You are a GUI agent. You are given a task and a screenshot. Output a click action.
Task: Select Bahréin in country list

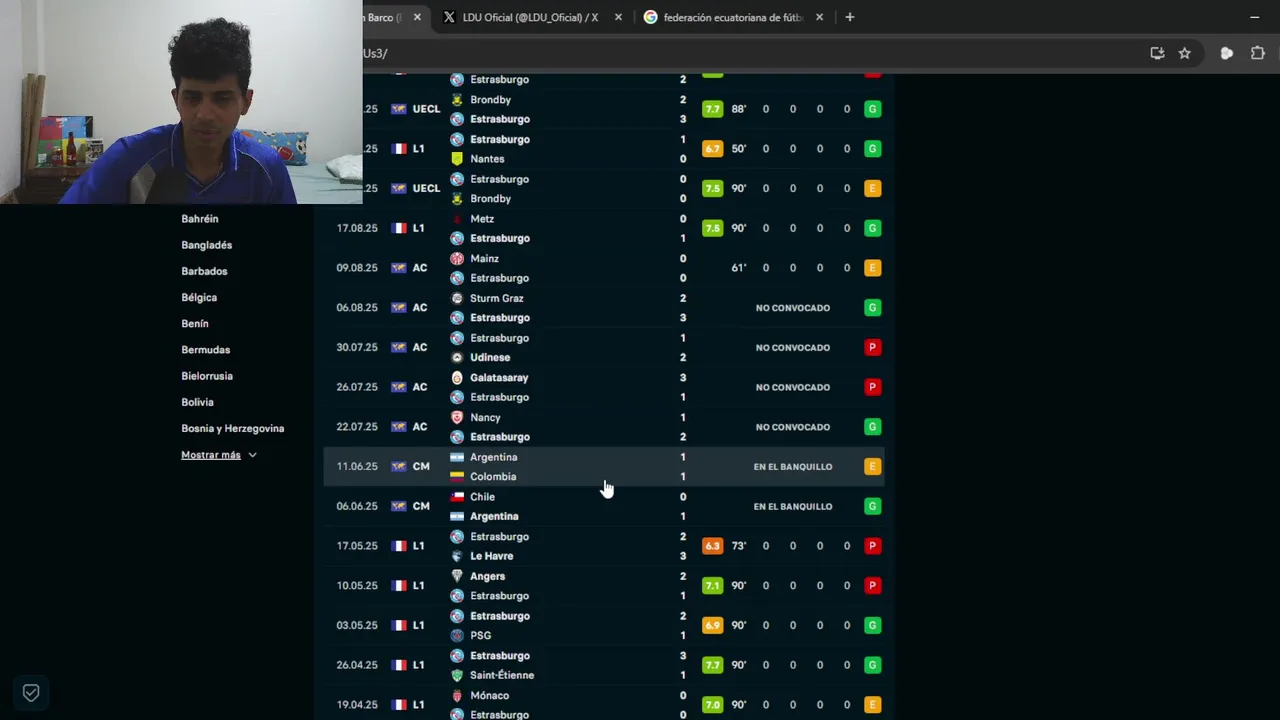pyautogui.click(x=200, y=219)
